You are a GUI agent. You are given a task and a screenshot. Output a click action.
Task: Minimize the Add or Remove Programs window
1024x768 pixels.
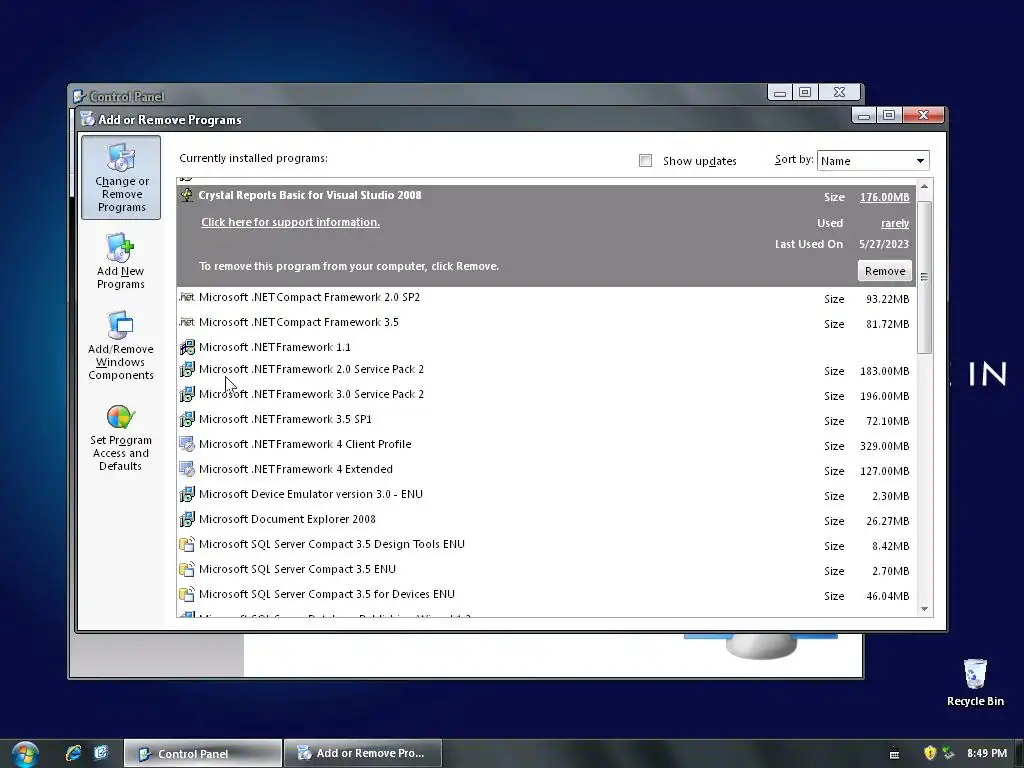click(864, 116)
